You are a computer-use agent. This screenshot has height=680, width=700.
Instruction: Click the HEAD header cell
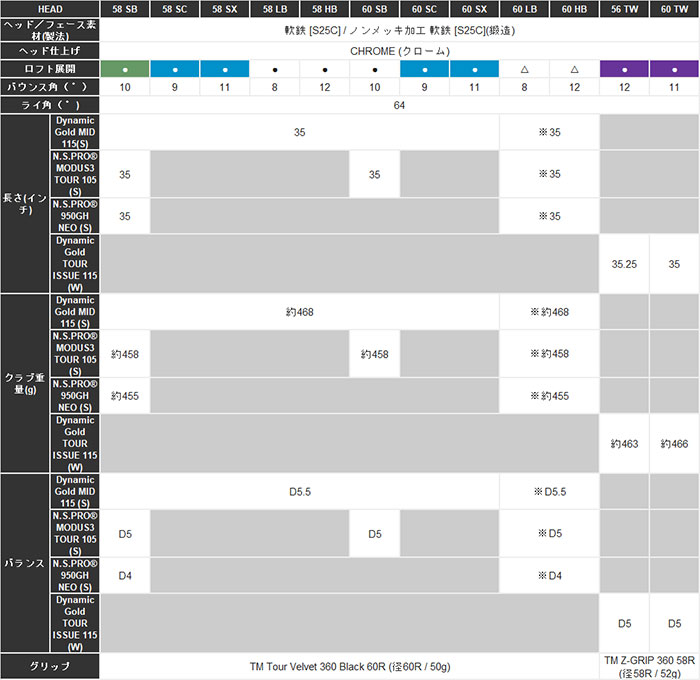tap(50, 9)
